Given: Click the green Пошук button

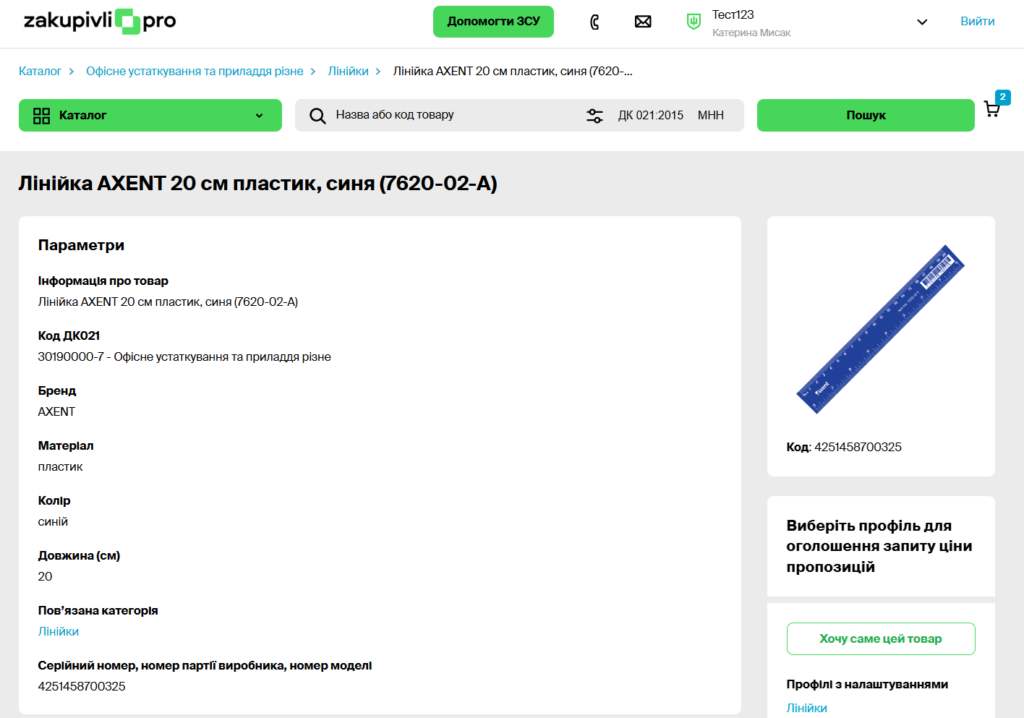Looking at the screenshot, I should pyautogui.click(x=865, y=115).
